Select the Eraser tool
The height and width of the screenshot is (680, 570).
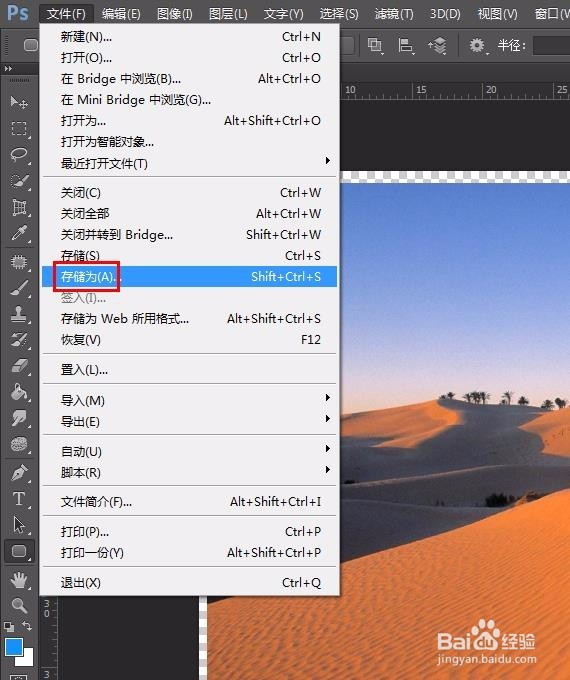pos(19,366)
